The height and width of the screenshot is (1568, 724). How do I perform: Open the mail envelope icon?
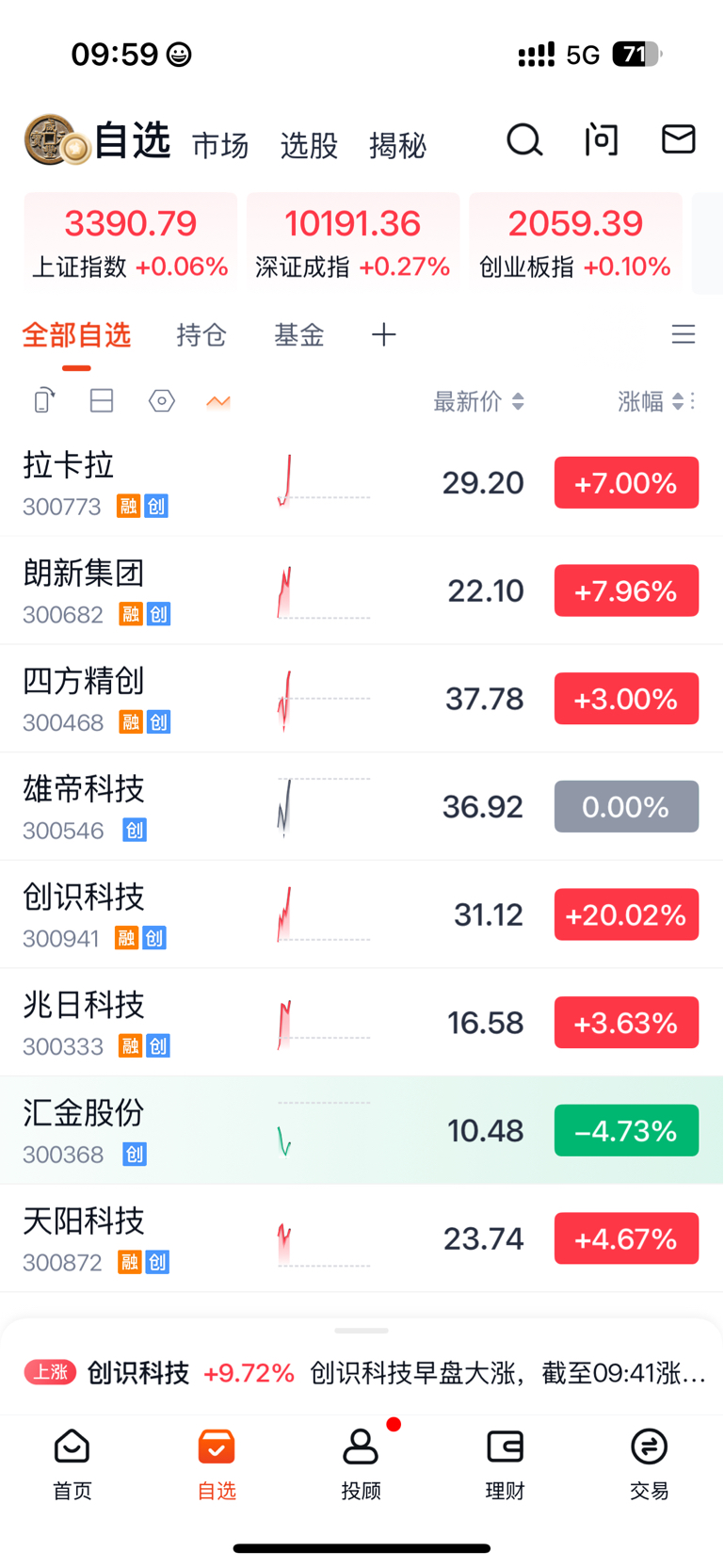pos(678,139)
